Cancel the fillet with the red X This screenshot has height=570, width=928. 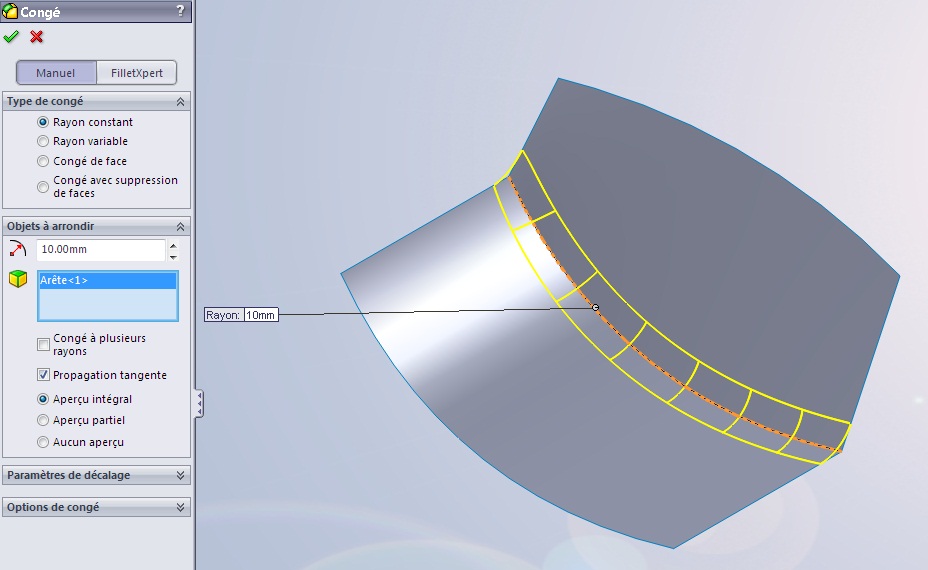point(37,37)
